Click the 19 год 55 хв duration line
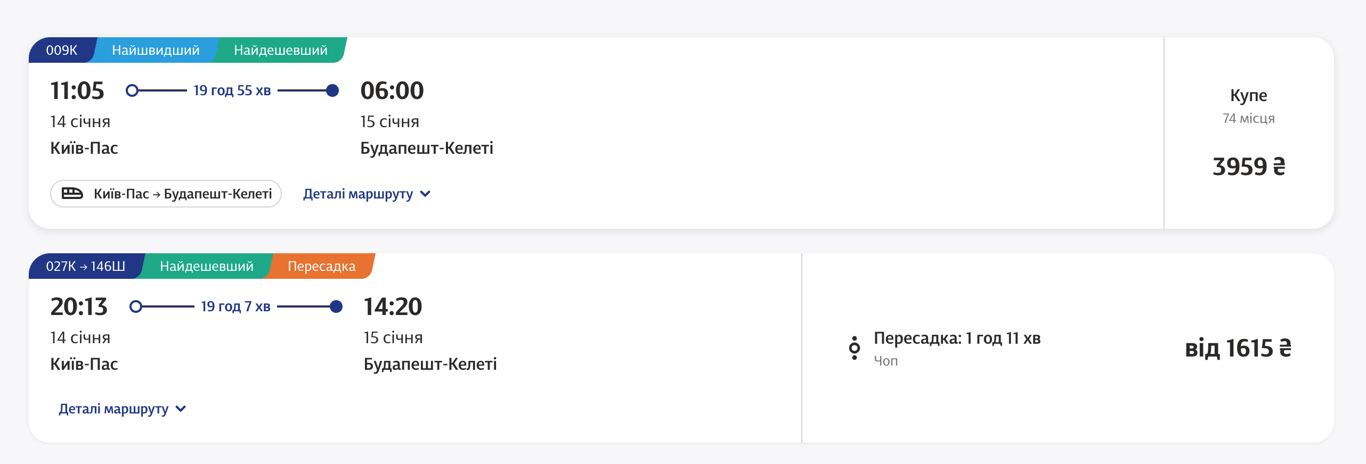The width and height of the screenshot is (1366, 464). 232,91
